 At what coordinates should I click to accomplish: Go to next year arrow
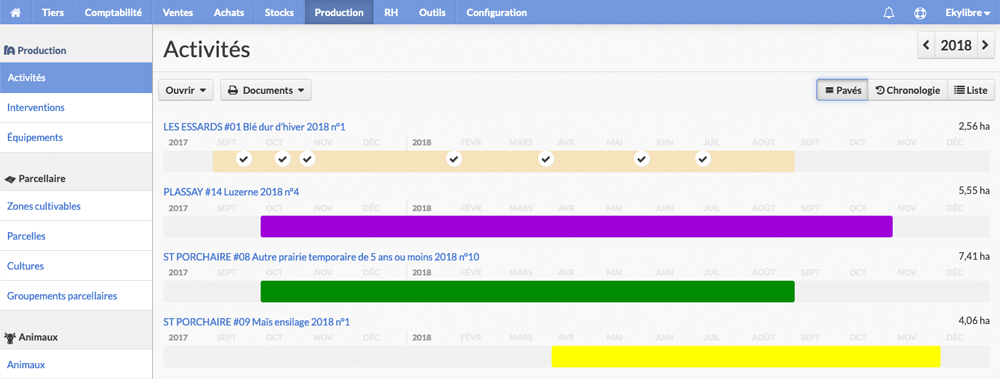[x=986, y=46]
